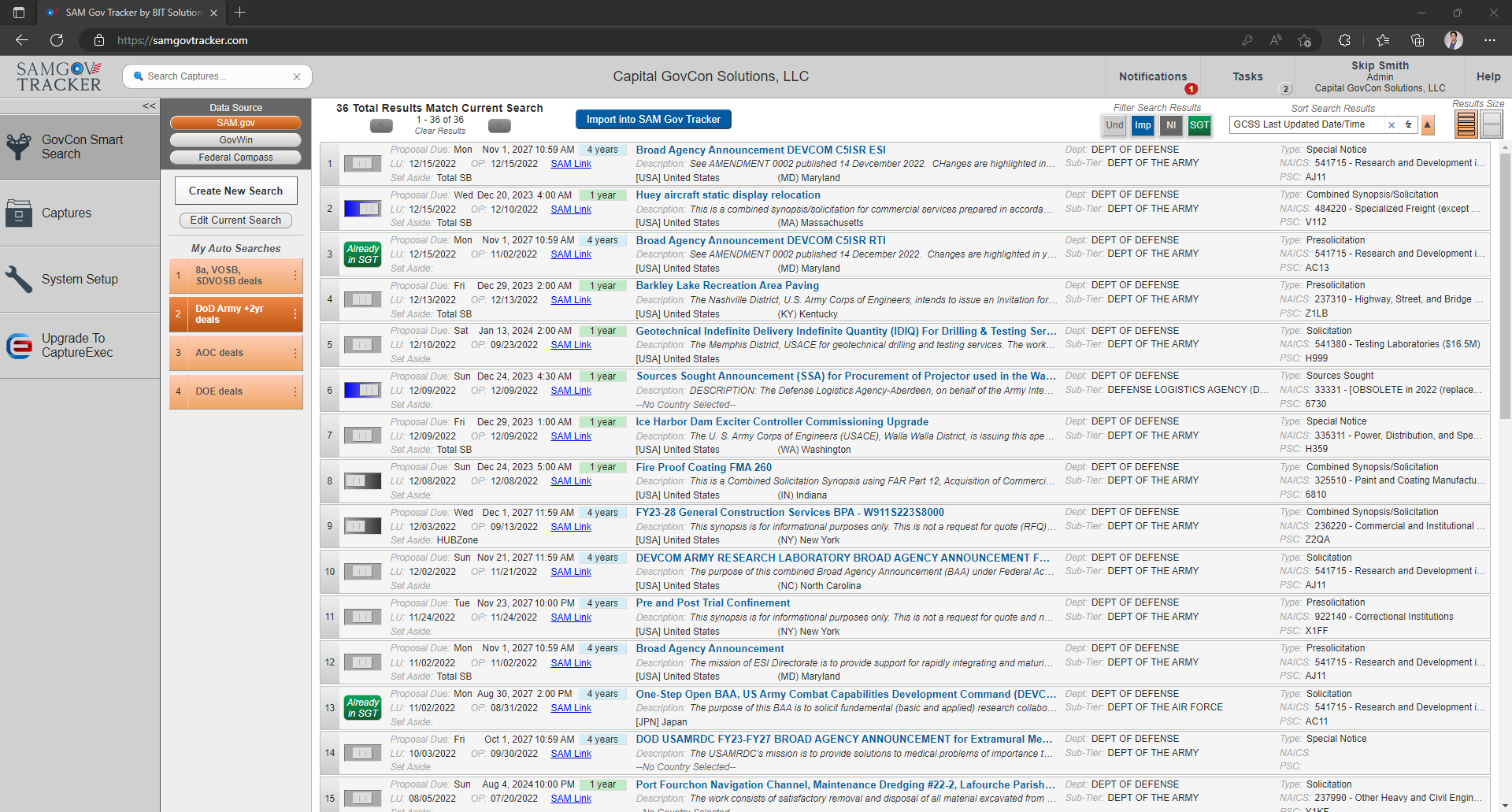Viewport: 1512px width, 812px height.
Task: Toggle sort direction orange arrow
Action: [x=1427, y=124]
